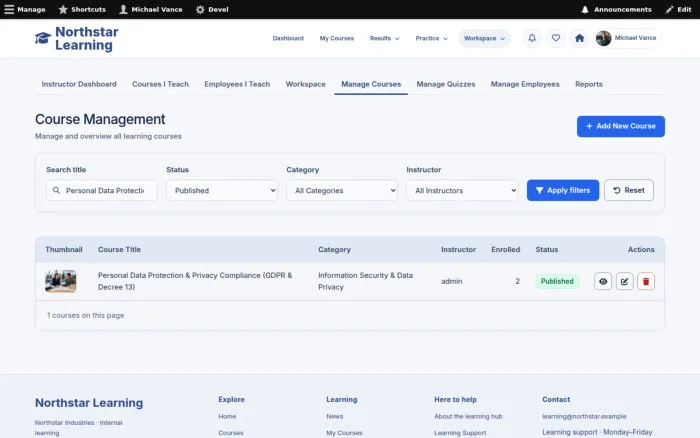Expand the Results dropdown menu

(384, 38)
